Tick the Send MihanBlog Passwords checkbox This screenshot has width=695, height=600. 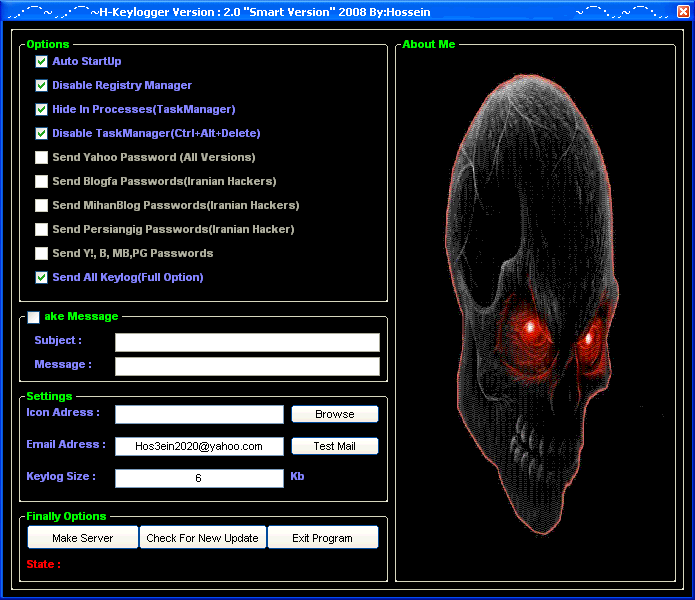(x=42, y=205)
